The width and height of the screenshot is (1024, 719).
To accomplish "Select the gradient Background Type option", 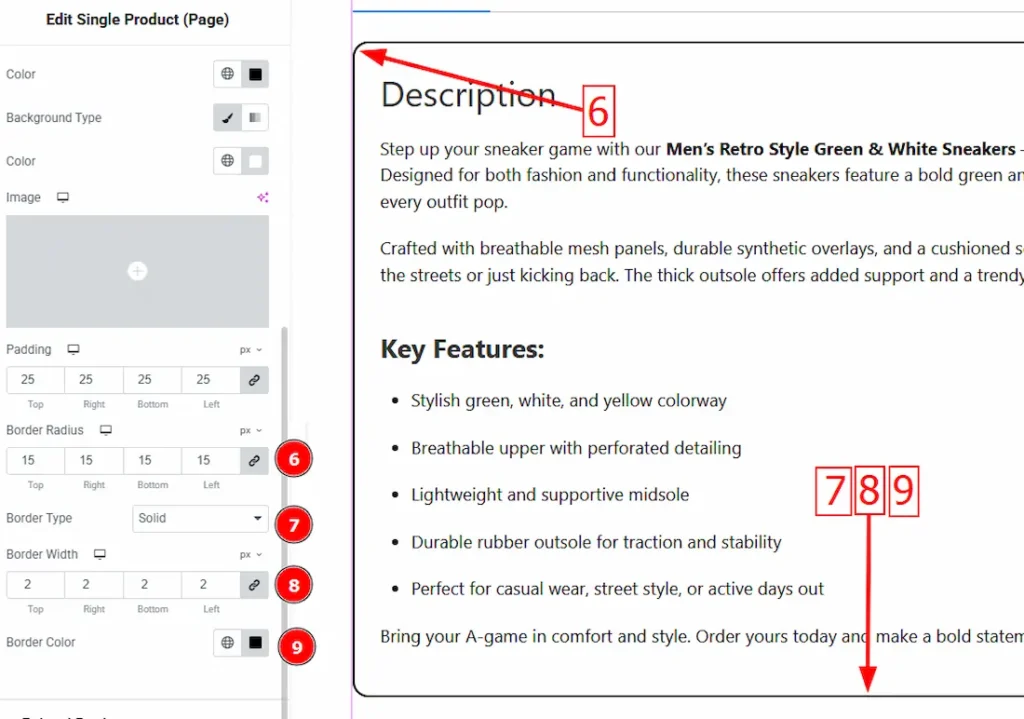I will click(x=255, y=118).
